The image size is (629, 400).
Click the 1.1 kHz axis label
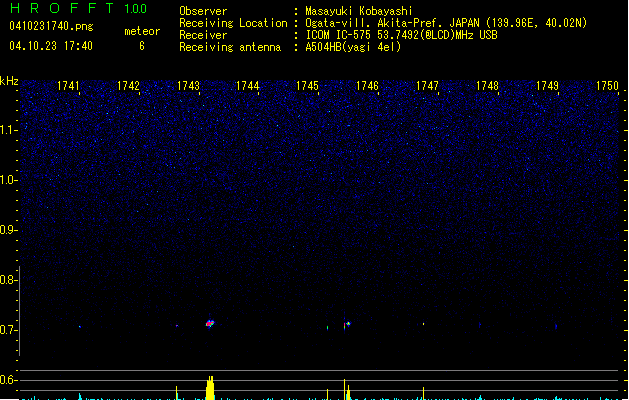coord(8,130)
